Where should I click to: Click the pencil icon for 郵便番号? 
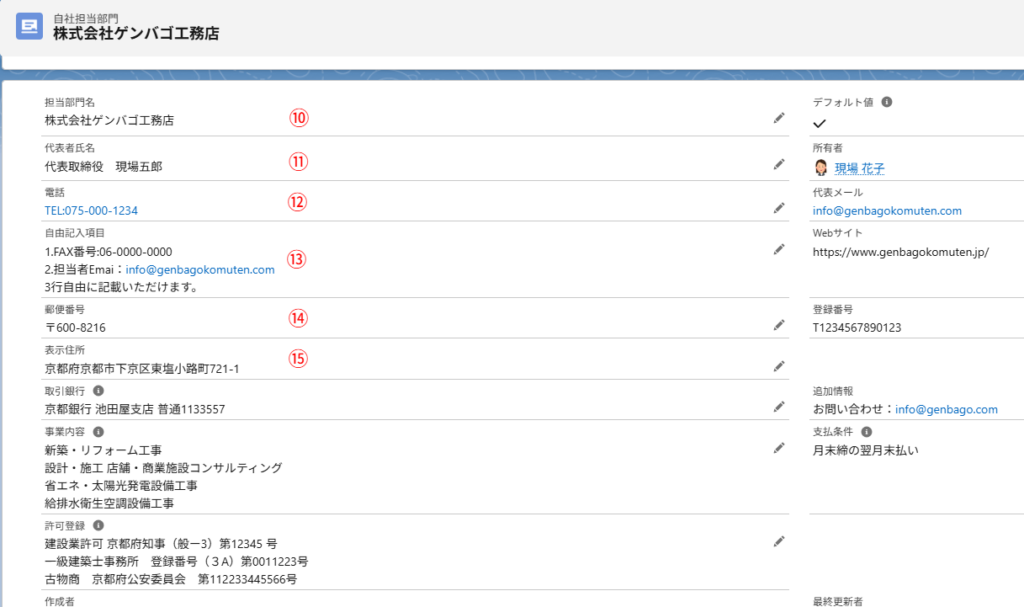779,325
